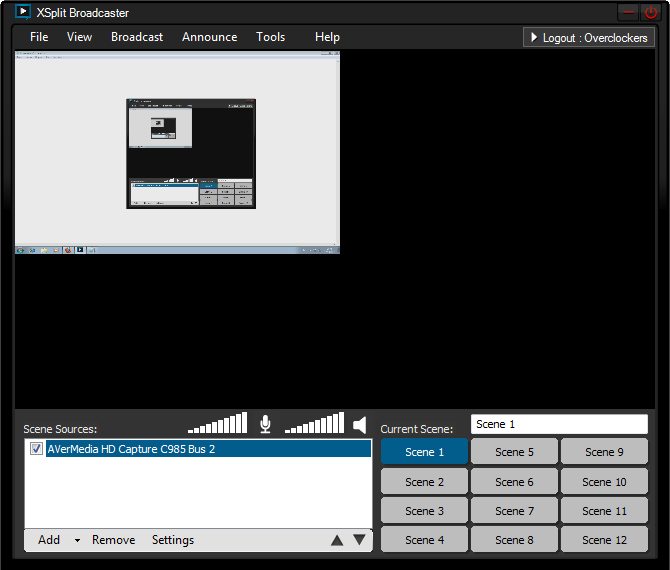Image resolution: width=670 pixels, height=570 pixels.
Task: Click the Add source button
Action: pos(49,540)
